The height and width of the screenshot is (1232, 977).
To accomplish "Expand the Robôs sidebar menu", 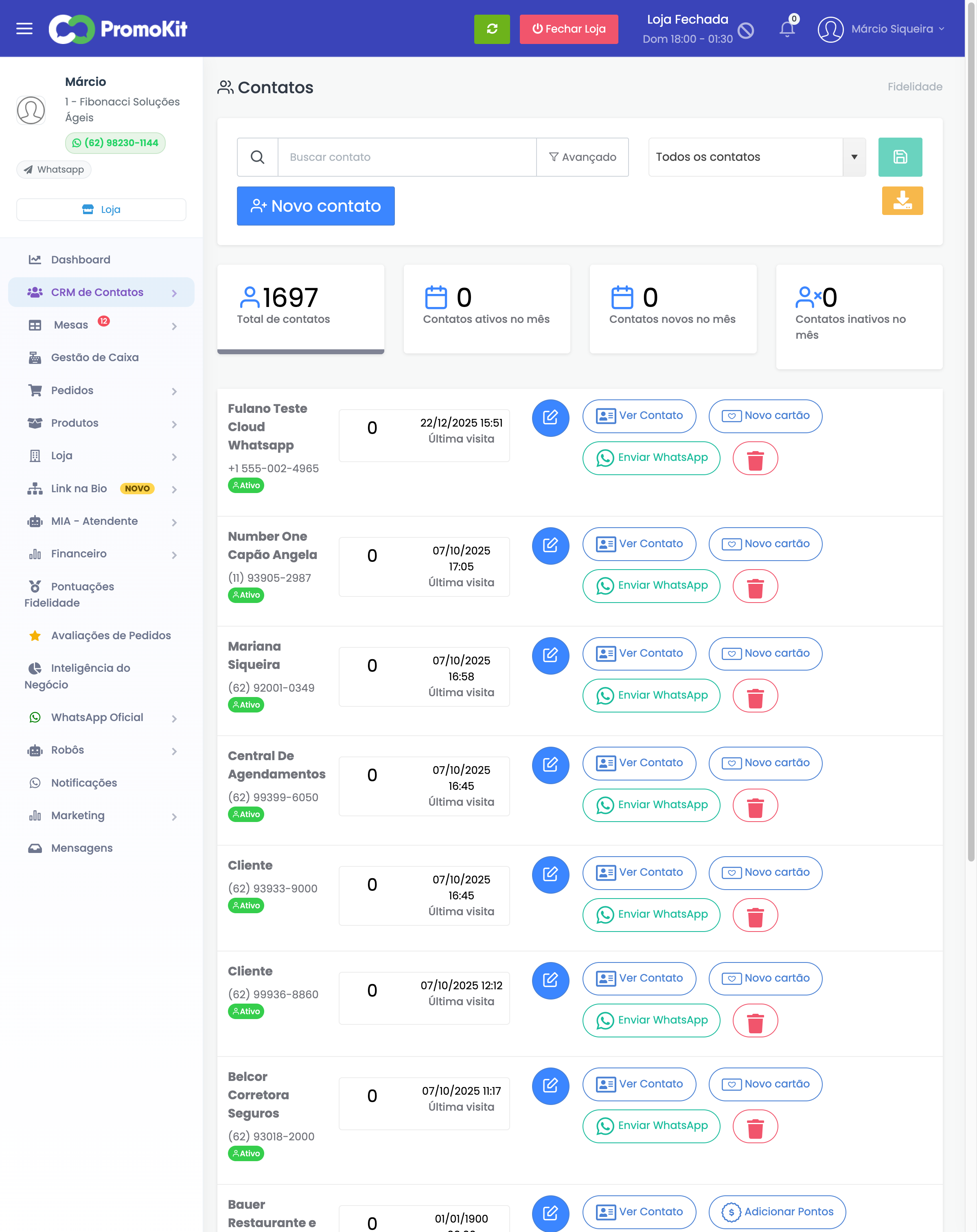I will coord(101,750).
